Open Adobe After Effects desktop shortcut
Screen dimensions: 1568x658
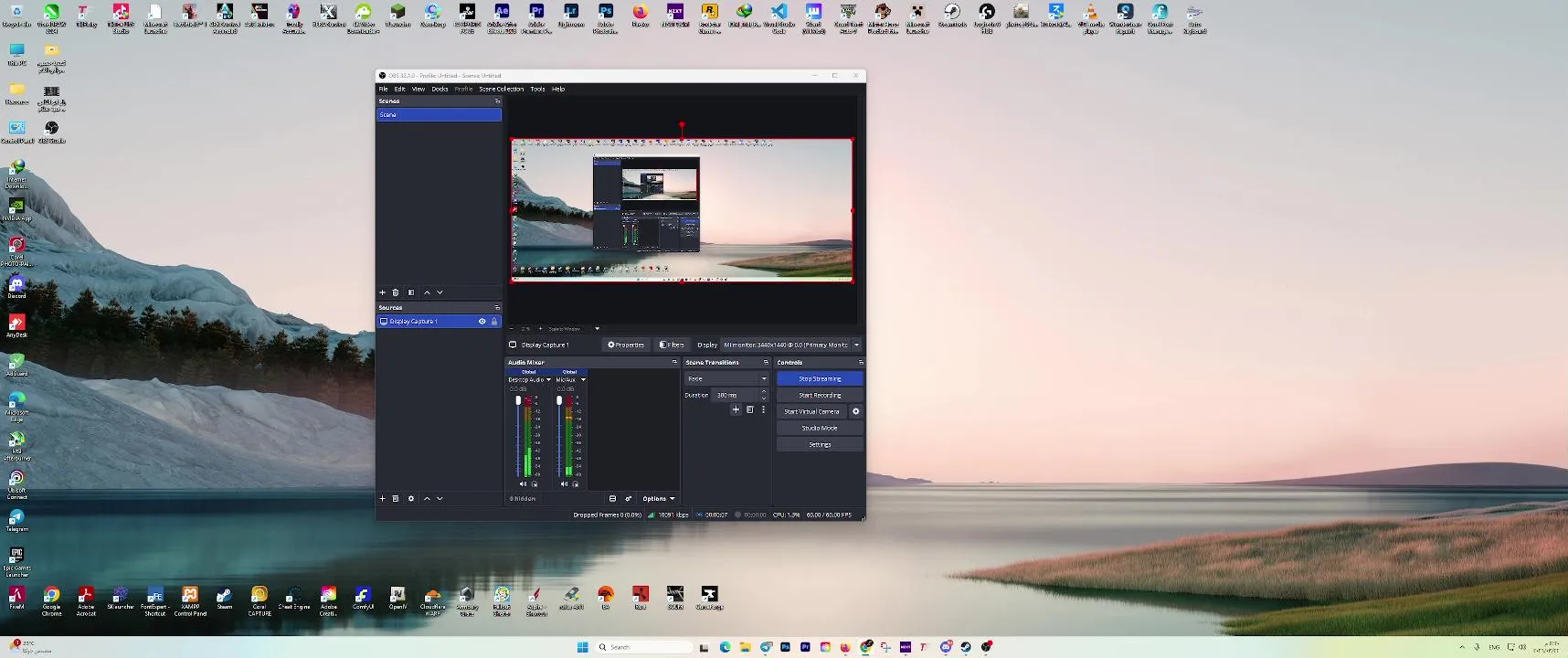pyautogui.click(x=502, y=17)
